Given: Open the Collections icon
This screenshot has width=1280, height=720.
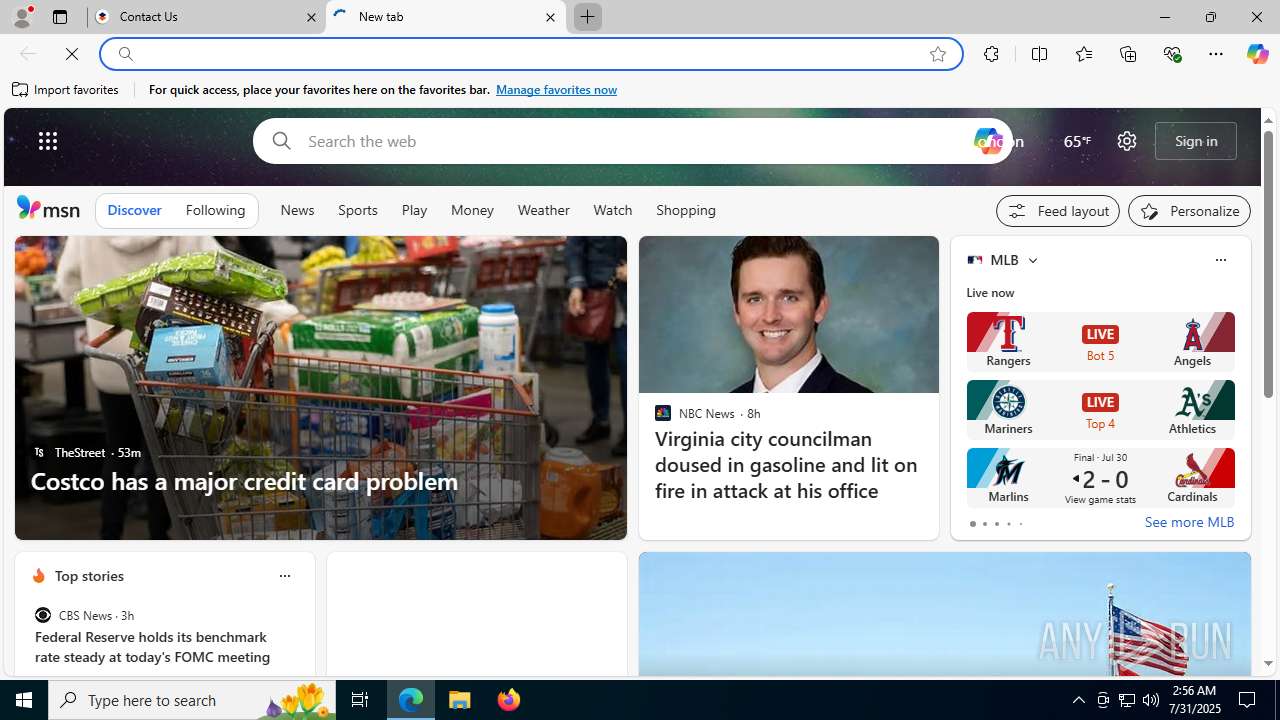Looking at the screenshot, I should point(1128,54).
